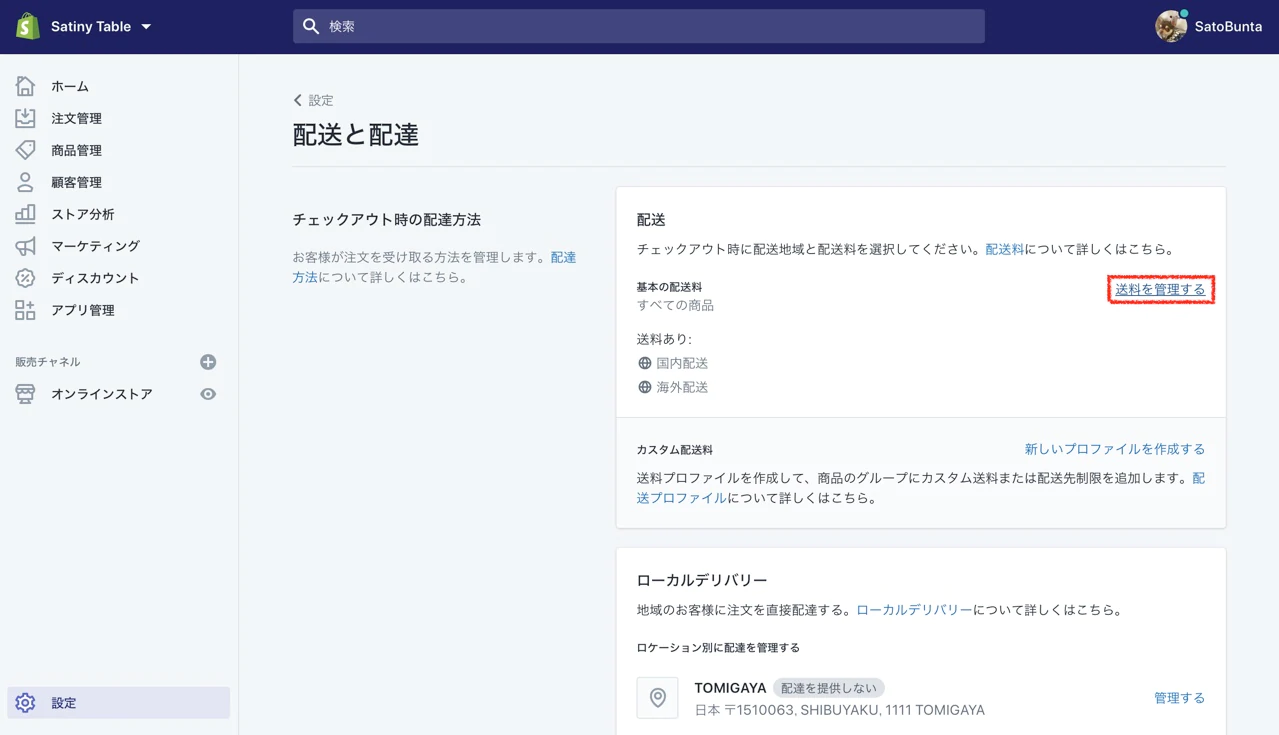The width and height of the screenshot is (1279, 735).
Task: Go back to 設定 via the chevron
Action: pyautogui.click(x=298, y=100)
